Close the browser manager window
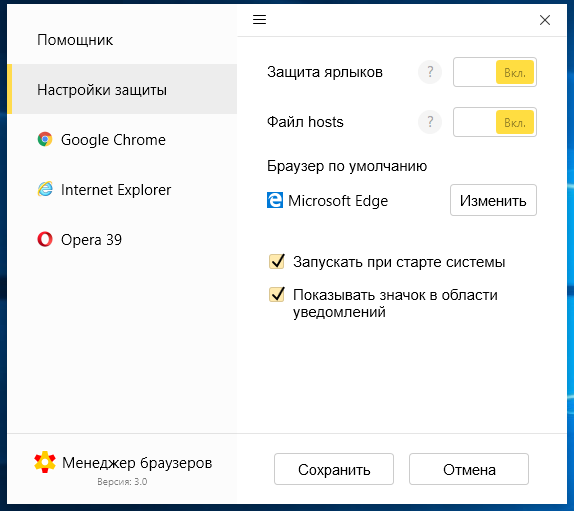 coord(545,20)
